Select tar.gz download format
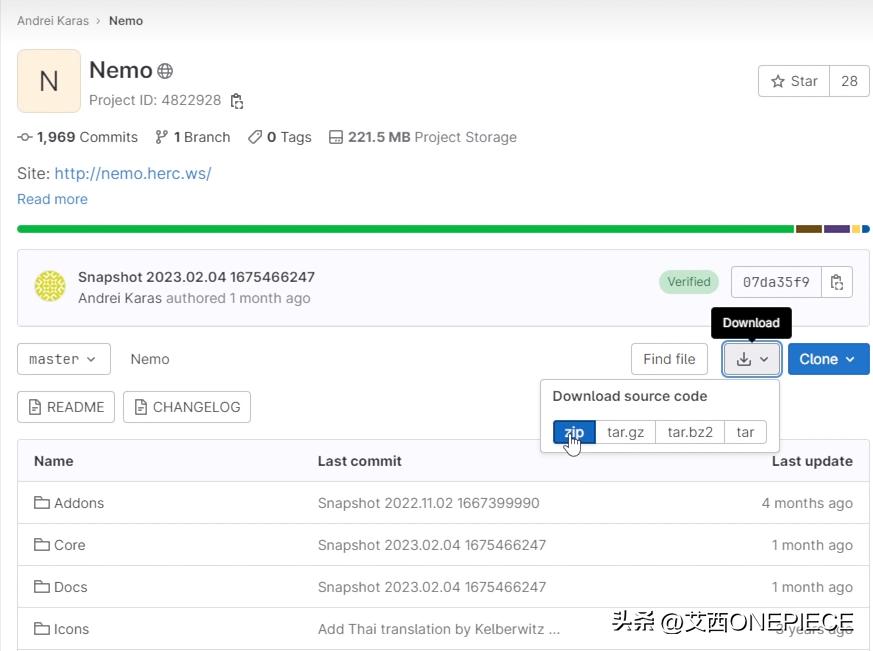This screenshot has height=651, width=873. [x=626, y=432]
